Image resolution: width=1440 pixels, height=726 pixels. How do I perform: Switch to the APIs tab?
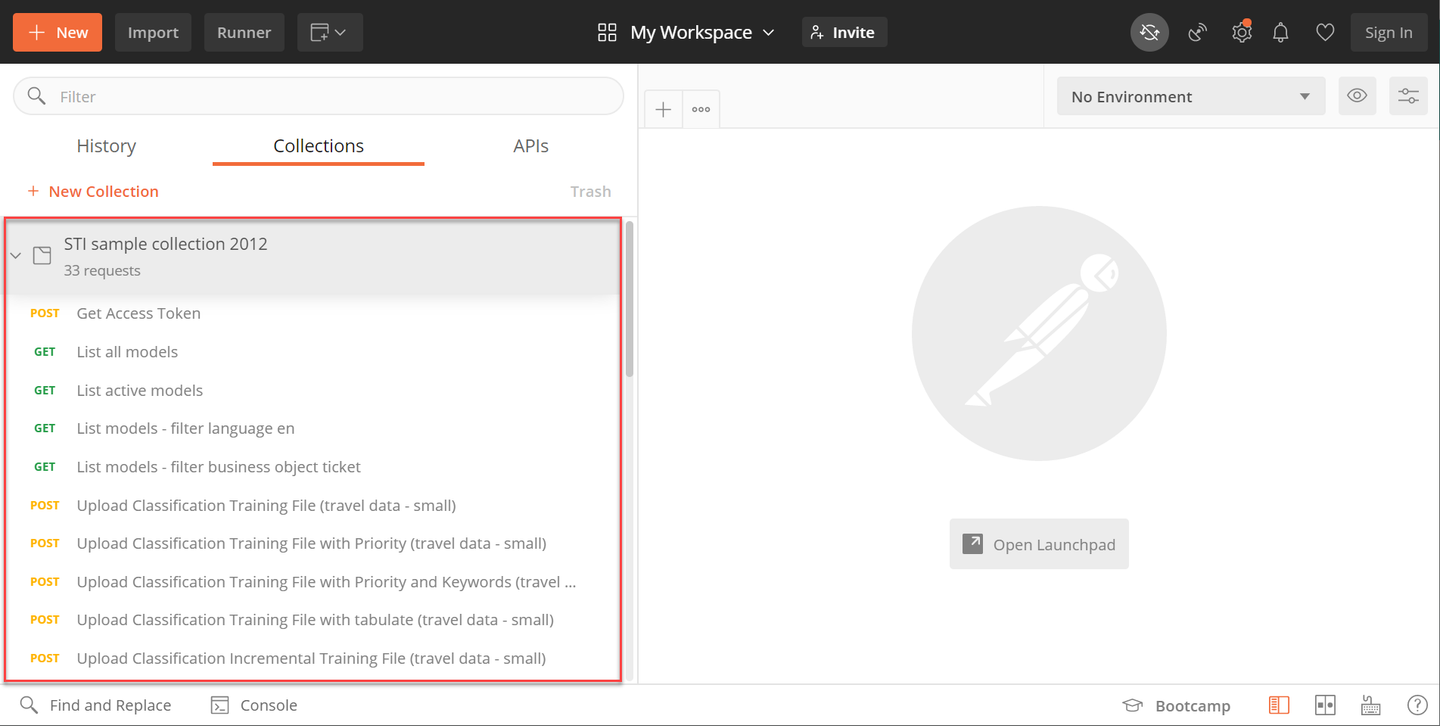[531, 146]
